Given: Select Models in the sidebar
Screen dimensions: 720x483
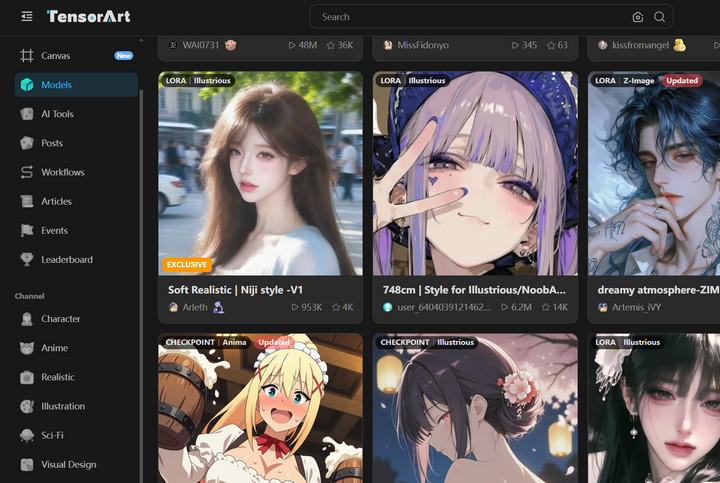Looking at the screenshot, I should pyautogui.click(x=76, y=84).
